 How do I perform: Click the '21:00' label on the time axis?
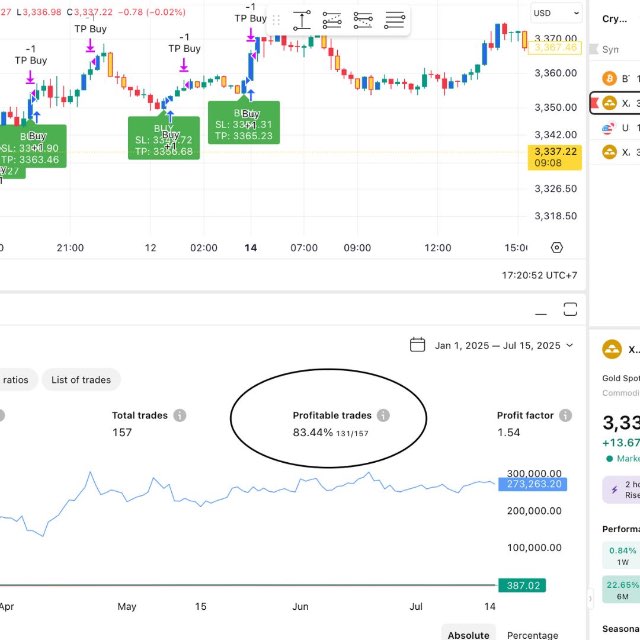[x=70, y=248]
